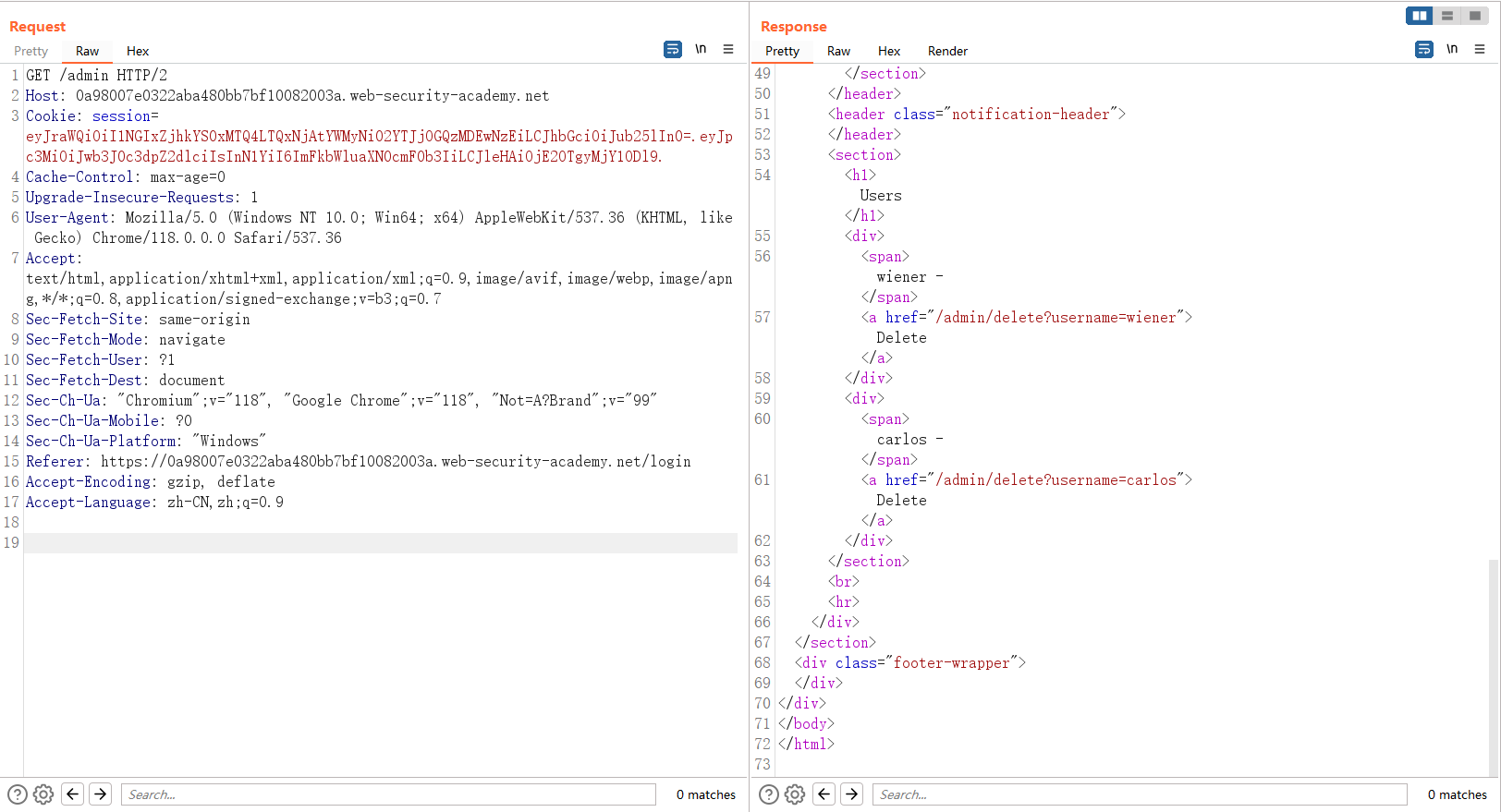Click the 'notification-header' header tag in Response
The width and height of the screenshot is (1501, 812).
click(x=977, y=114)
